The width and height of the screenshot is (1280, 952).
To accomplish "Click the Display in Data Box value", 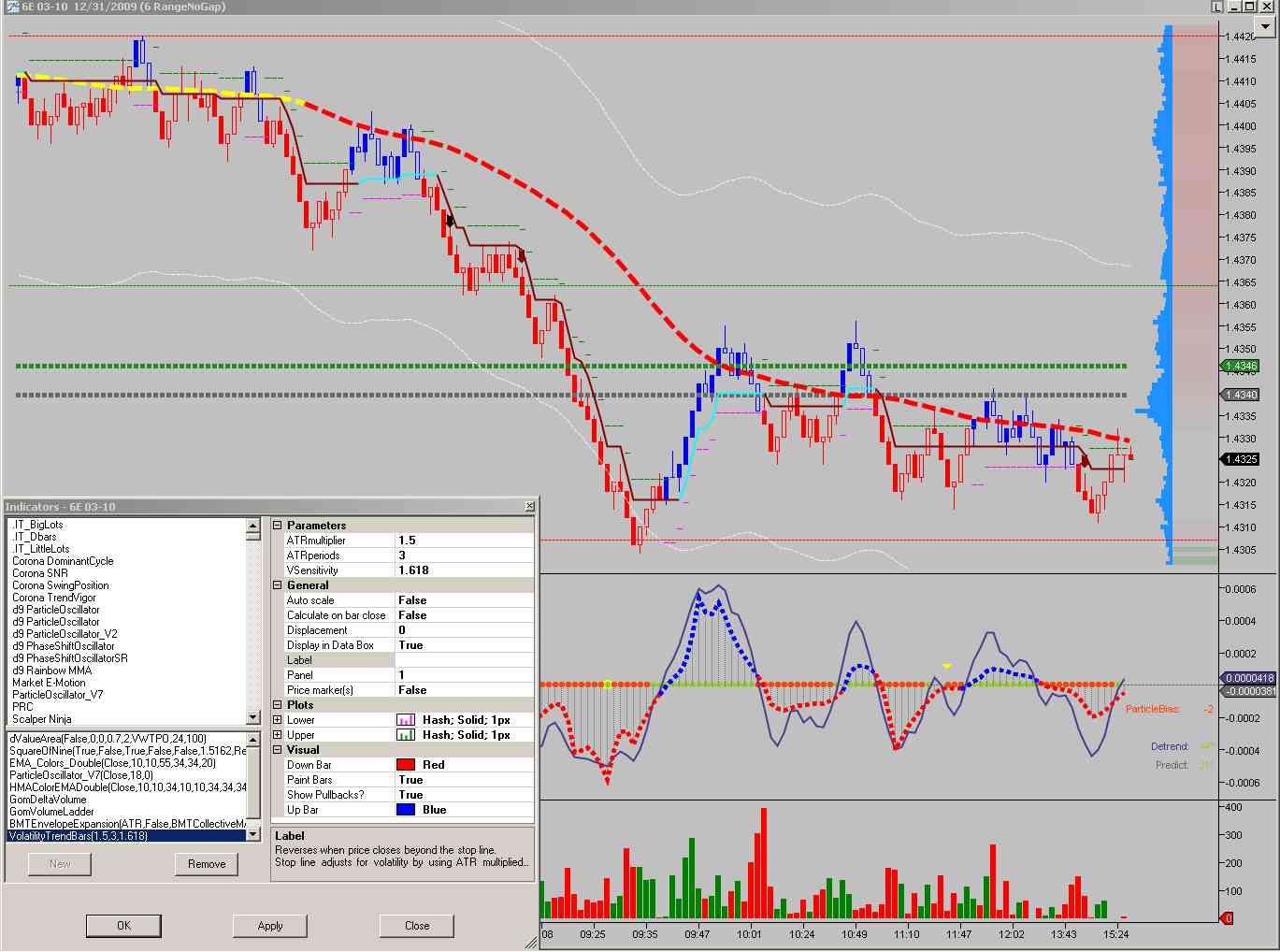I will [464, 645].
